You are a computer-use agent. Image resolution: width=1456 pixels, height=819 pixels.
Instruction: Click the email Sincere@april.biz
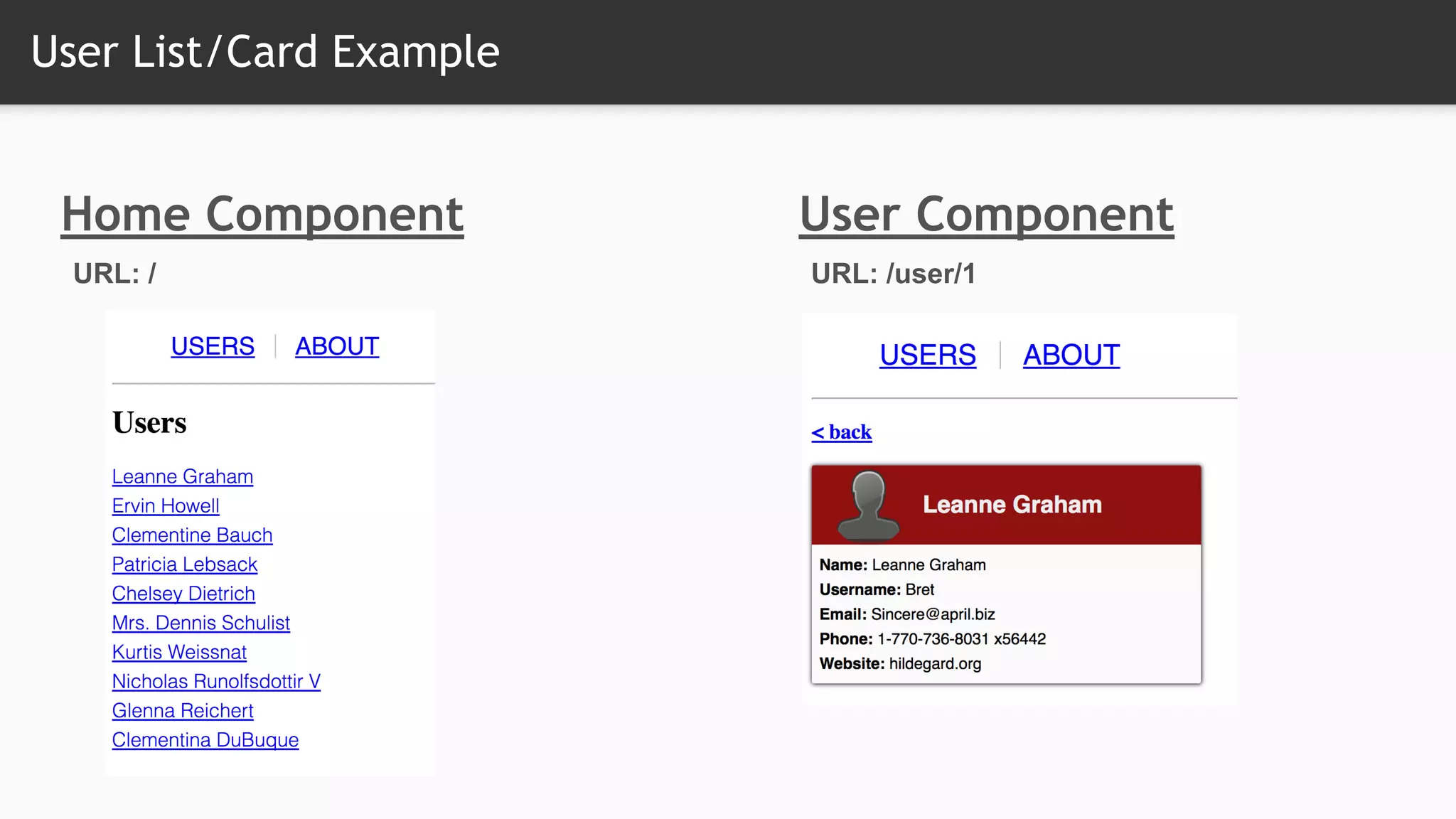pos(933,614)
